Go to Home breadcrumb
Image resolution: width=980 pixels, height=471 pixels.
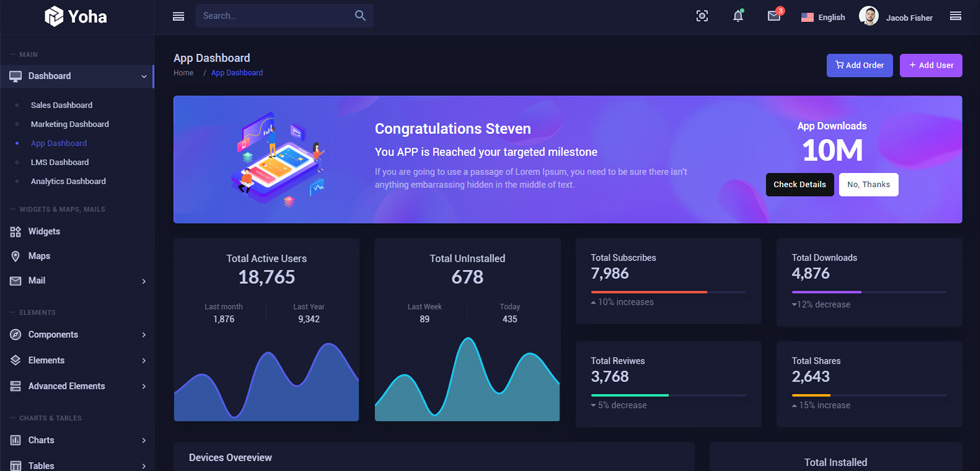(183, 73)
